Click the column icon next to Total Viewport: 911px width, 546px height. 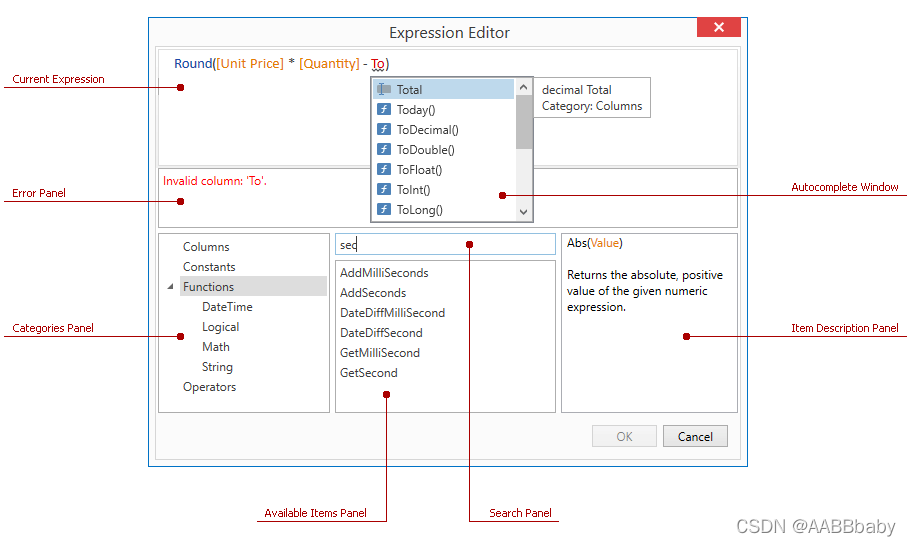[384, 89]
